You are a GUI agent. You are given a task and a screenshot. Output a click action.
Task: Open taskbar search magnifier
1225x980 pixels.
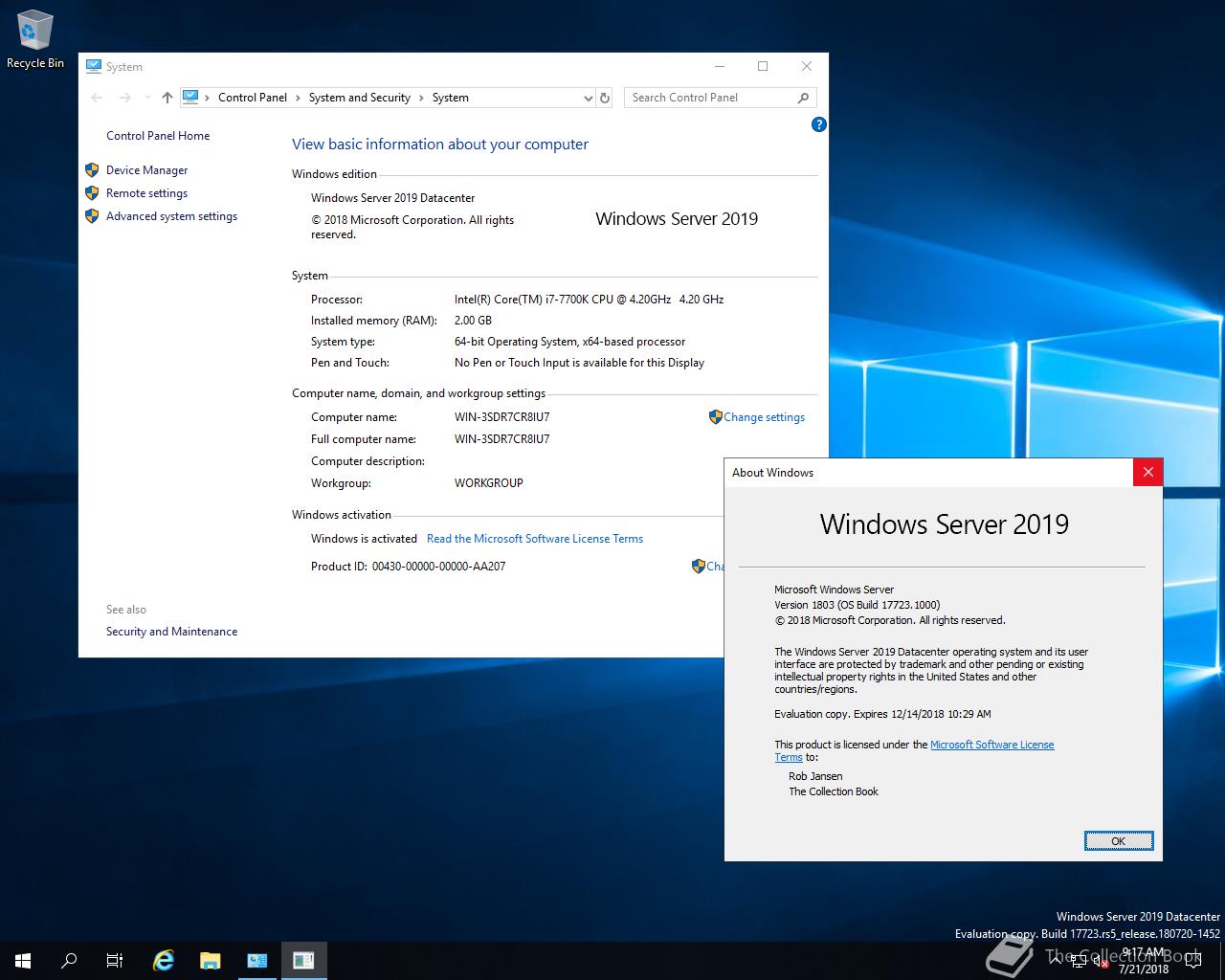click(x=69, y=960)
